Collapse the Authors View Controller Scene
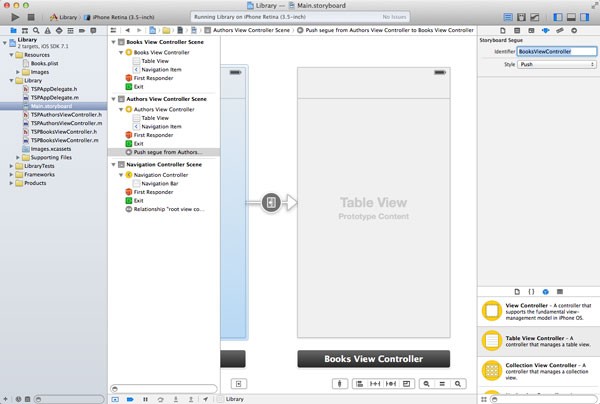600x404 pixels. coord(114,99)
